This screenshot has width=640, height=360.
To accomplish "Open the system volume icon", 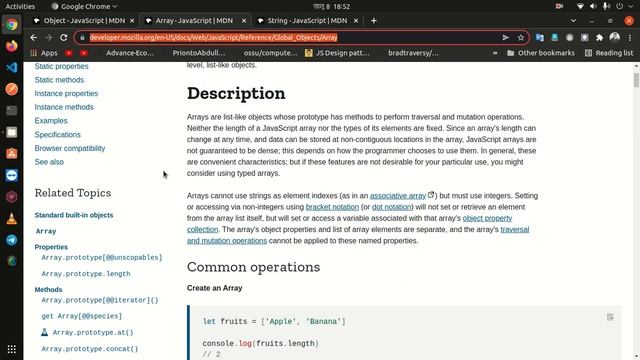I will (593, 7).
